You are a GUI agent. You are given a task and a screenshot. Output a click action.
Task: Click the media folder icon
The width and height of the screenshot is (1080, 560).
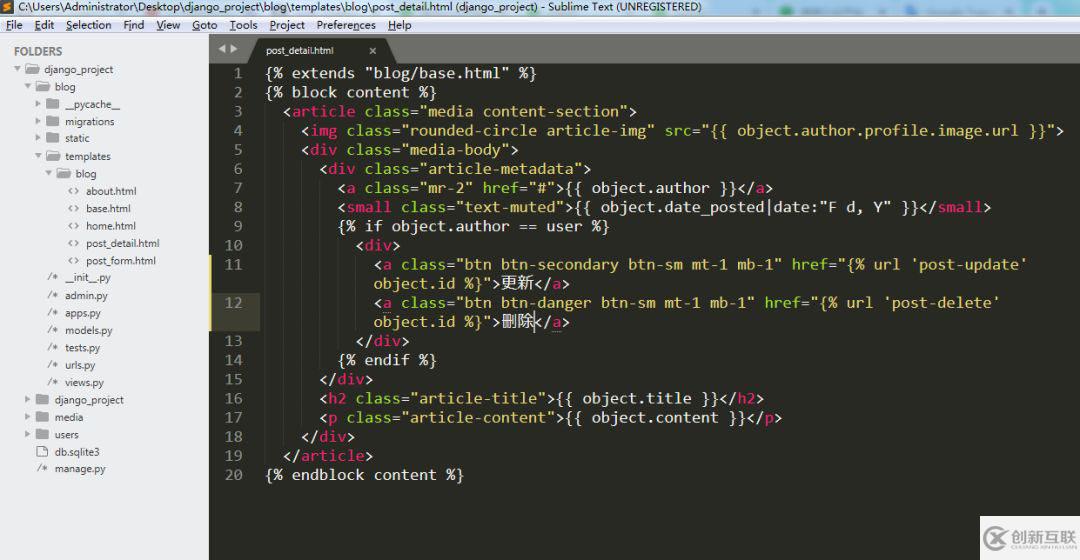(x=42, y=417)
